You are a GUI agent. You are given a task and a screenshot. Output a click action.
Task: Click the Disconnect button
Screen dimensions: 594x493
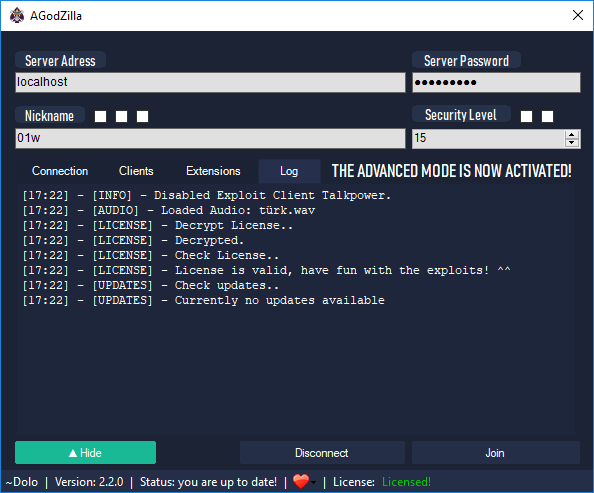pos(322,452)
